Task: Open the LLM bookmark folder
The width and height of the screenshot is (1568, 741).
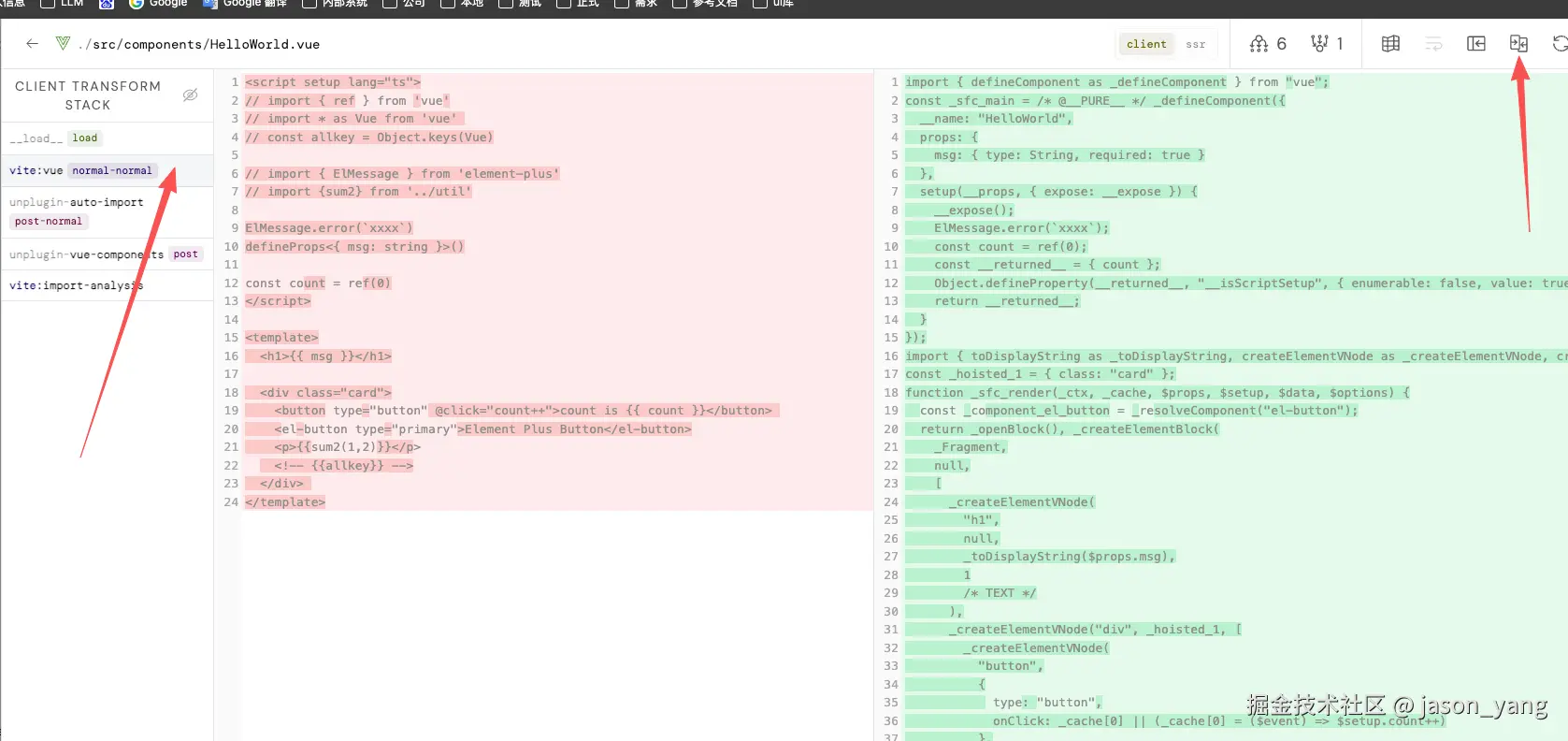Action: (x=64, y=4)
